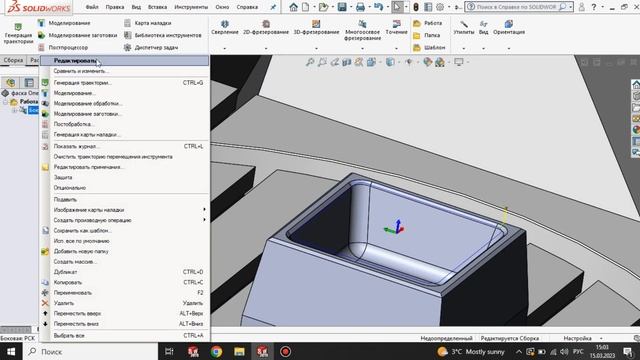Click Генерация траектории ribbon button
Image resolution: width=640 pixels, height=360 pixels.
(x=18, y=34)
